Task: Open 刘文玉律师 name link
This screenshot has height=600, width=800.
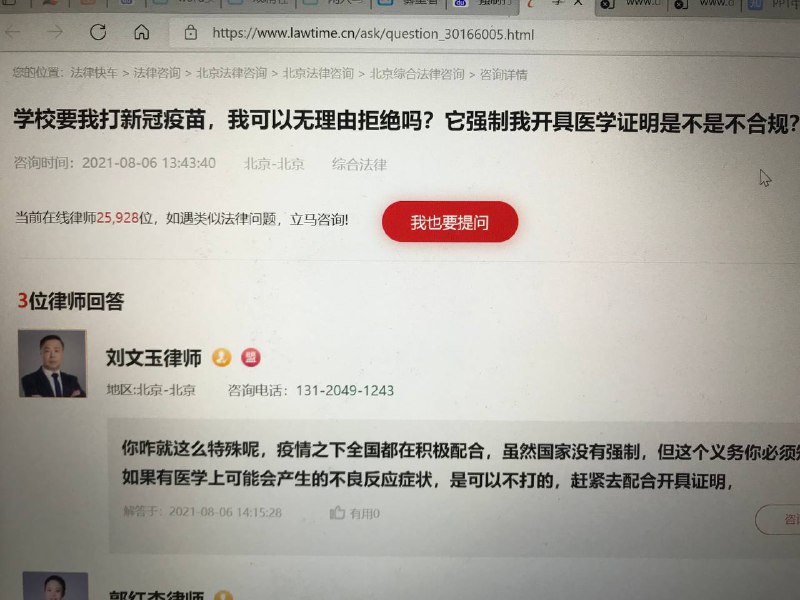Action: tap(154, 358)
